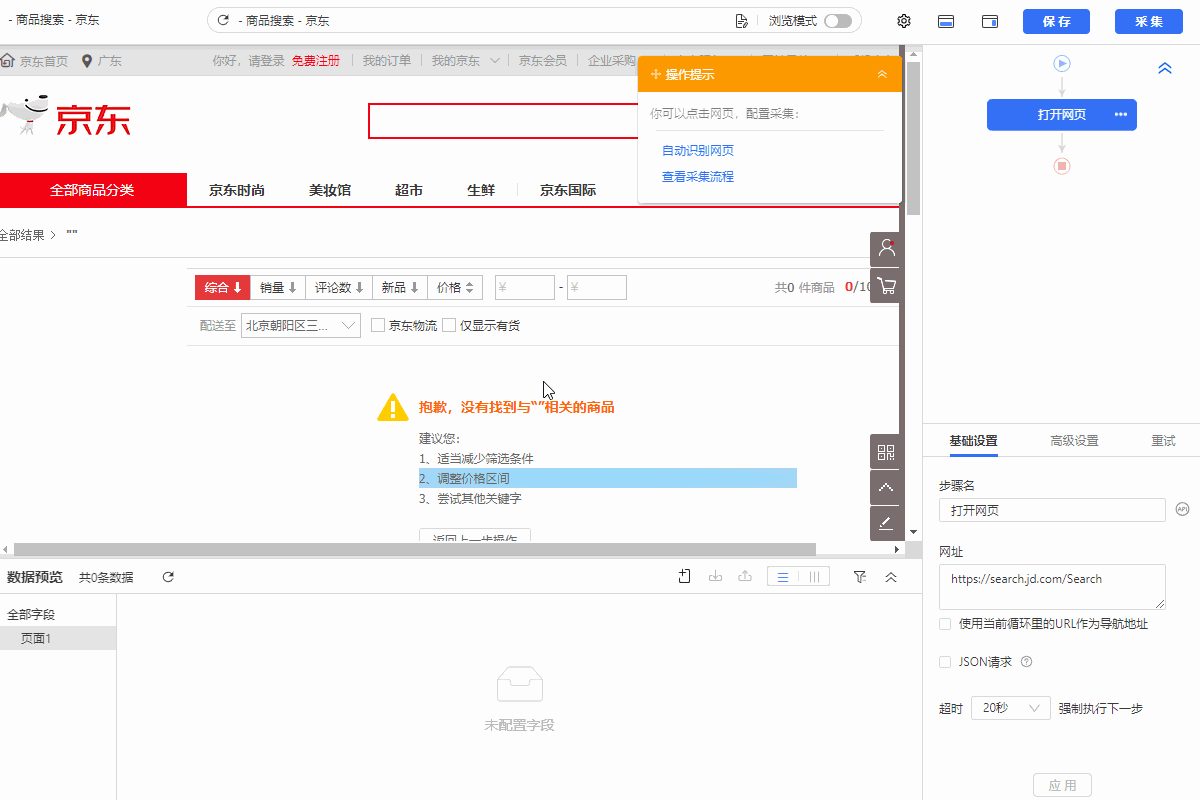Click 免费注册 link
1200x800 pixels.
point(316,61)
